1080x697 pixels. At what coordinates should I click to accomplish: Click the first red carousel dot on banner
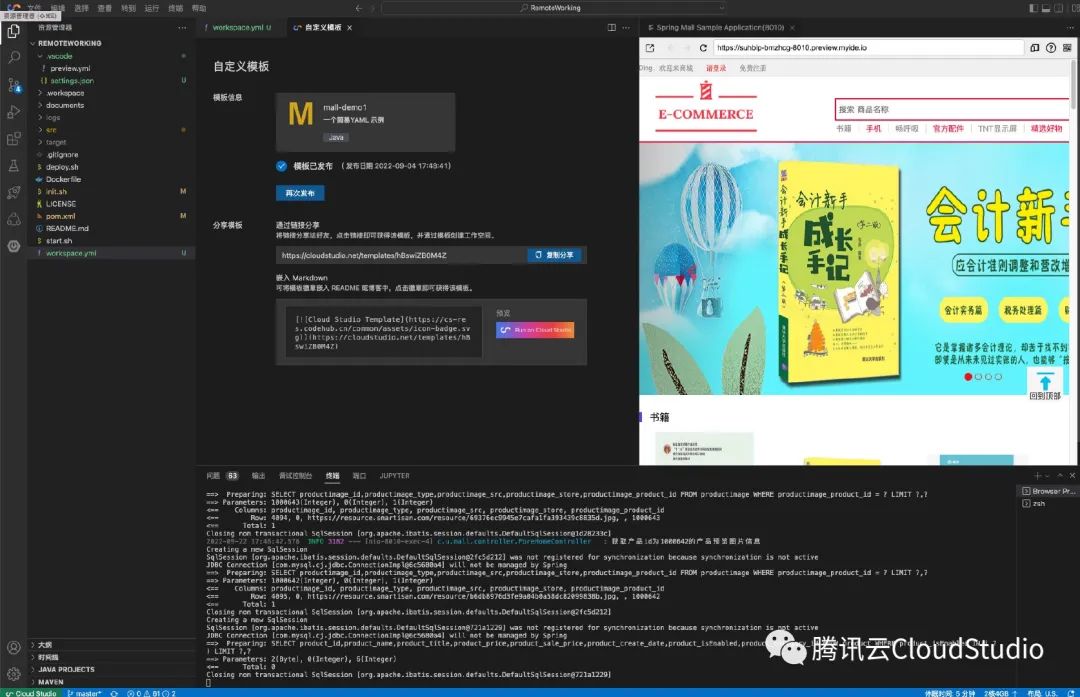point(968,377)
